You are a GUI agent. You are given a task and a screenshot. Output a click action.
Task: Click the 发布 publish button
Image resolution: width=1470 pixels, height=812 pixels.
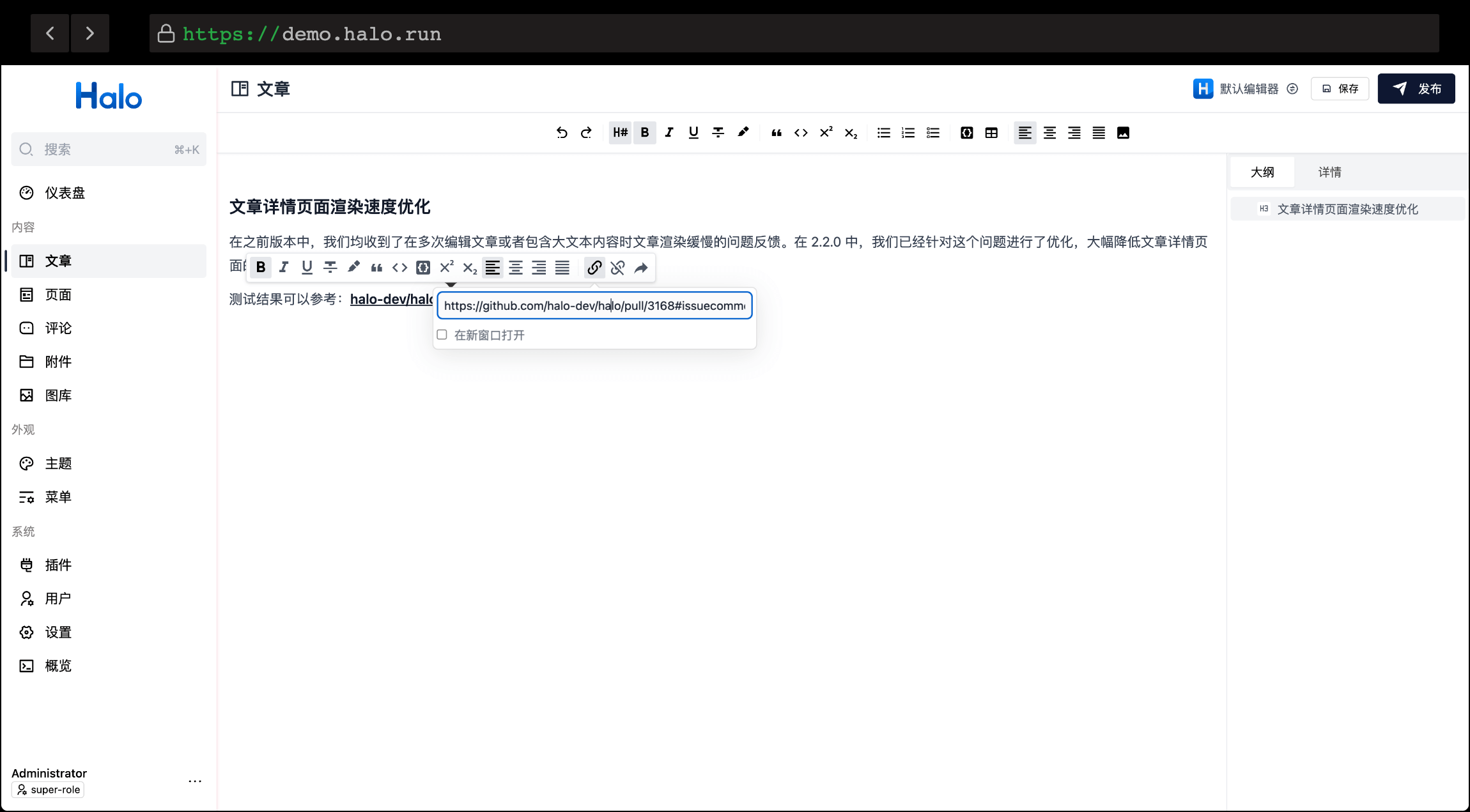pyautogui.click(x=1416, y=88)
